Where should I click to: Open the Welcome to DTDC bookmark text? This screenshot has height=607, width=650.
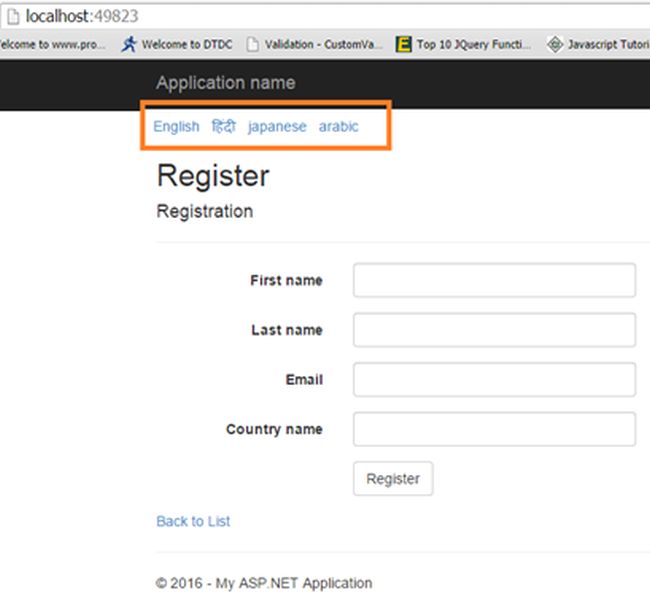pyautogui.click(x=187, y=44)
